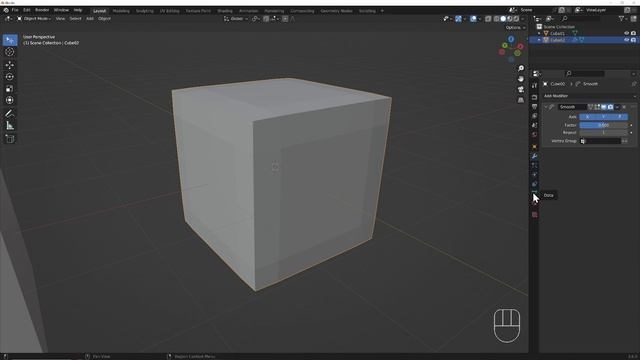Open the Physics properties tab

coord(535,175)
